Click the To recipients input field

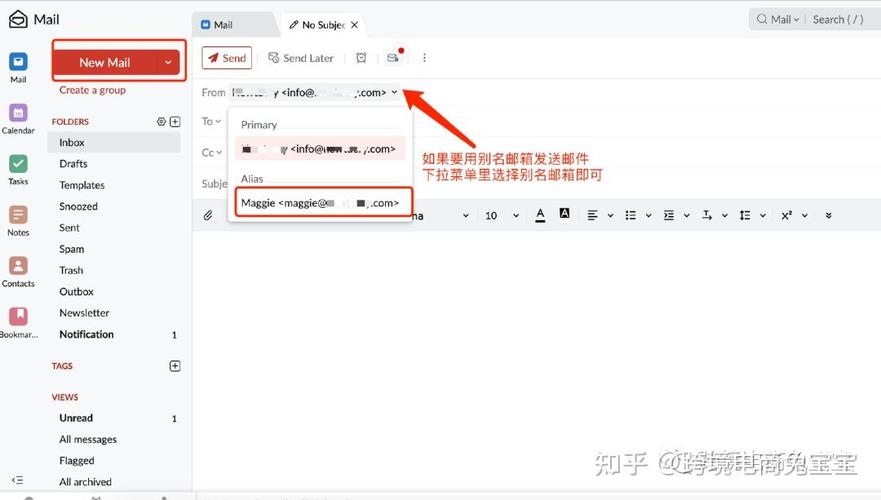click(551, 121)
